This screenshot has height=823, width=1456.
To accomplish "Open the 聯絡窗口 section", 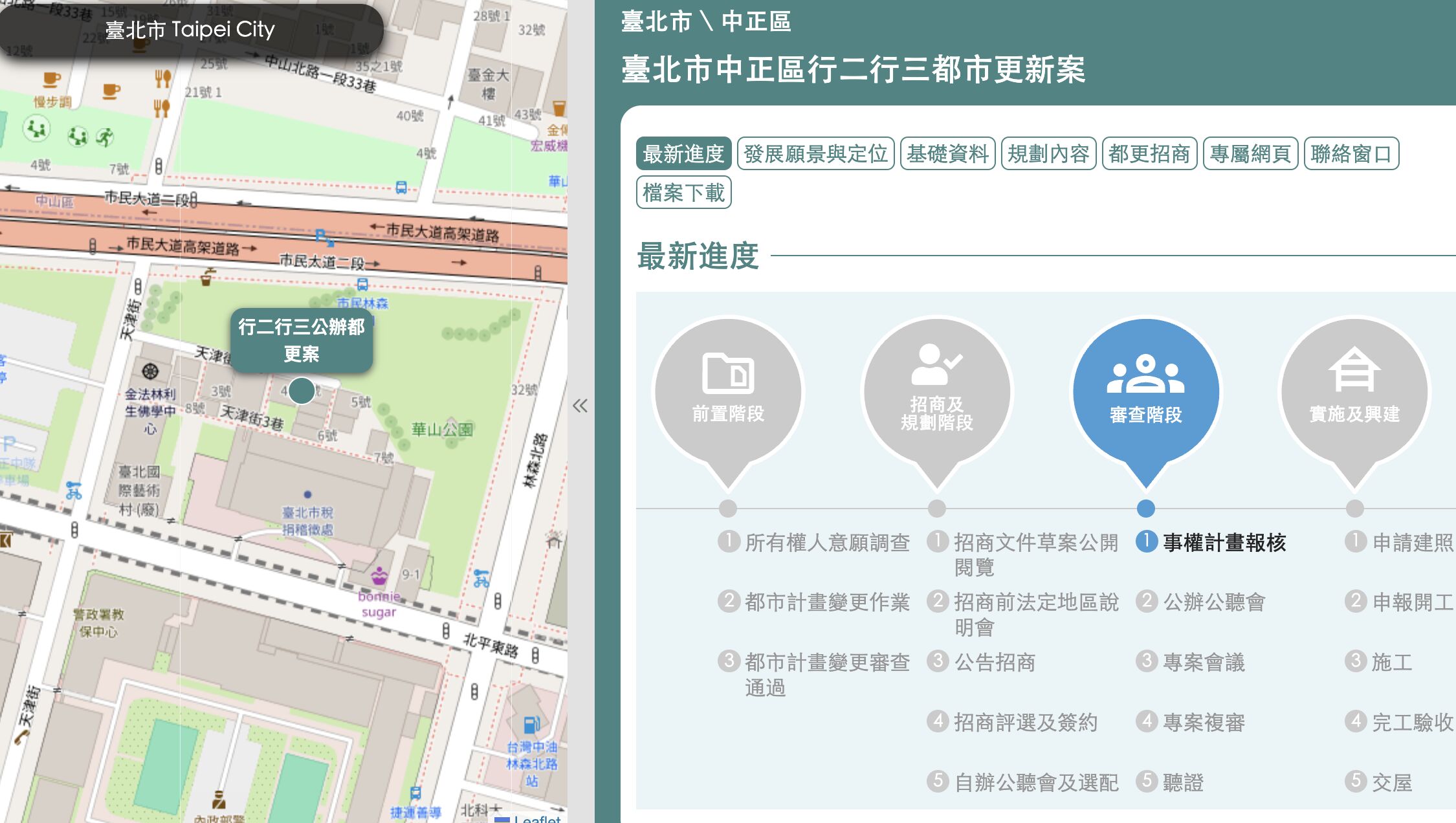I will click(1352, 154).
